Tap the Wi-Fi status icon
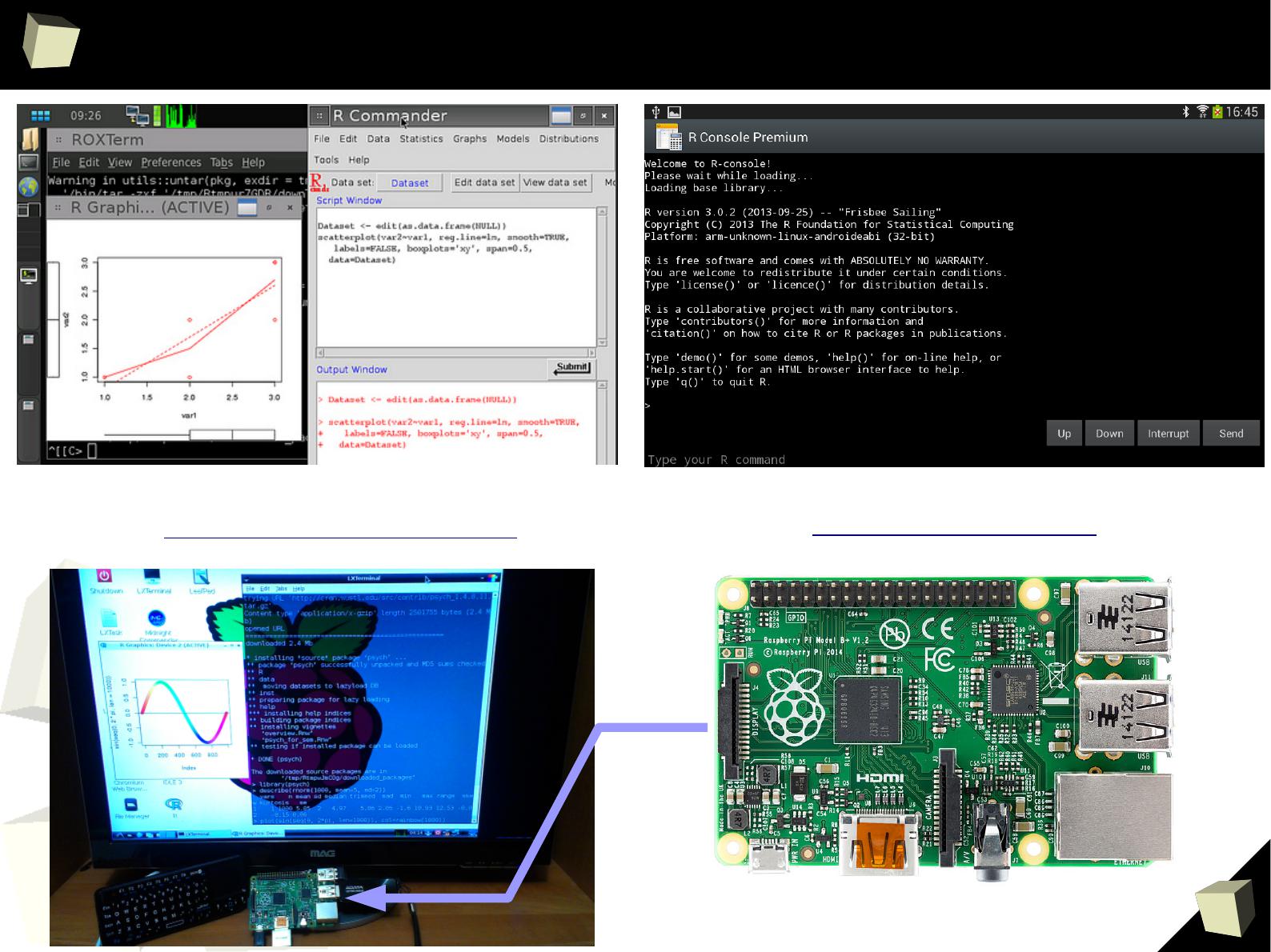The height and width of the screenshot is (952, 1271). tap(1202, 112)
